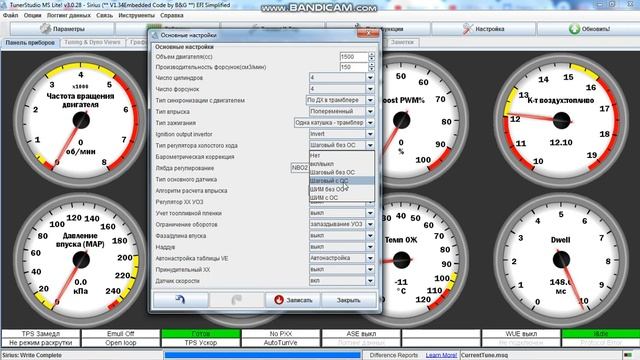Open the Тип зажигания dropdown
Viewport: 640px width, 360px height.
tap(370, 122)
